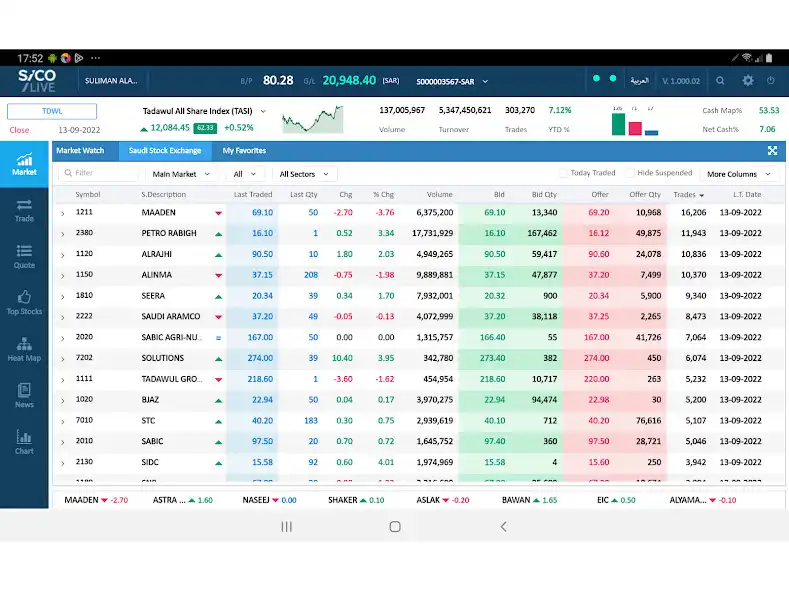
Task: Switch to the My Favorites tab
Action: pos(244,151)
